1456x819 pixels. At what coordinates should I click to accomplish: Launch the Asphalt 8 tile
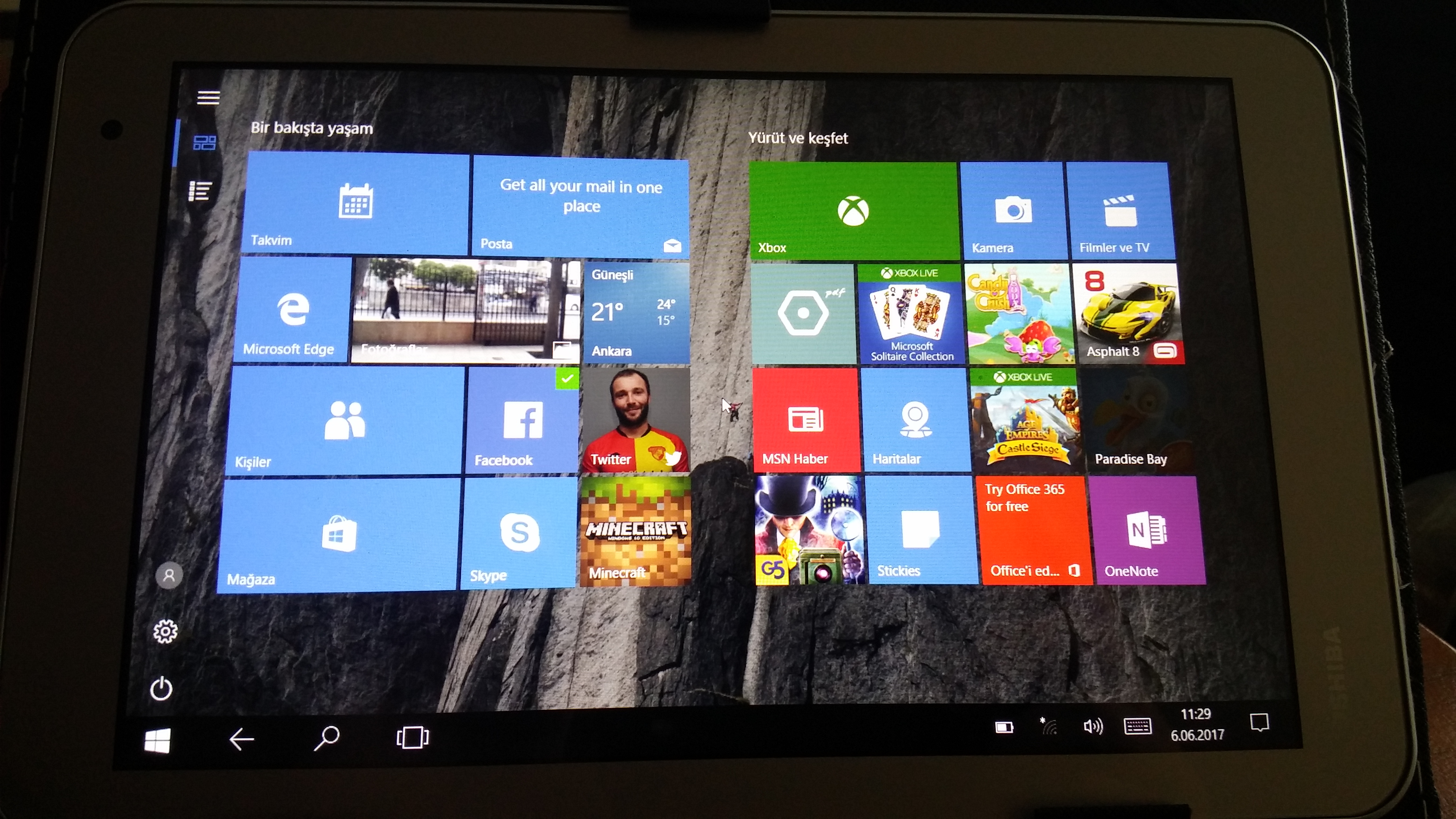1129,314
